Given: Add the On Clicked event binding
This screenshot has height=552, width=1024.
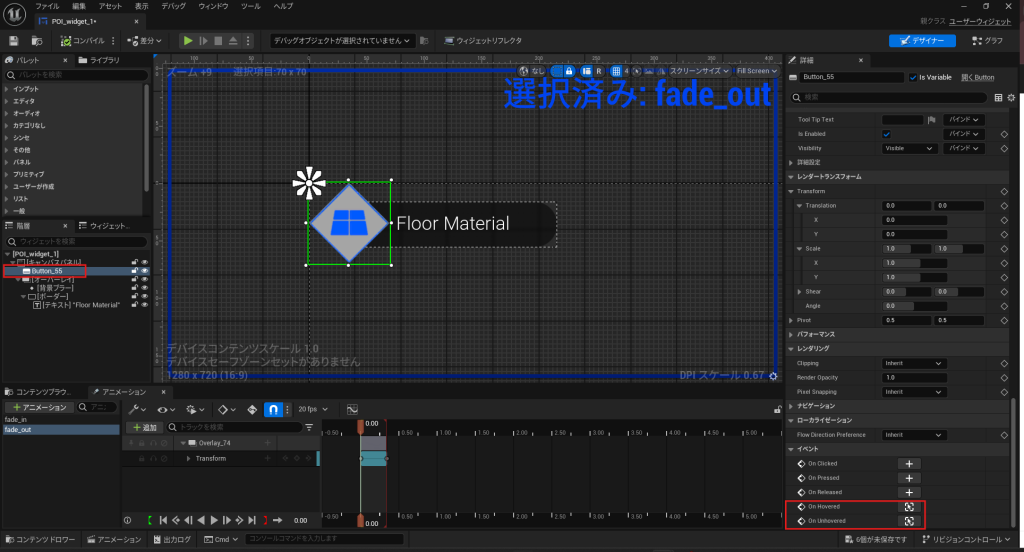Looking at the screenshot, I should tap(909, 464).
